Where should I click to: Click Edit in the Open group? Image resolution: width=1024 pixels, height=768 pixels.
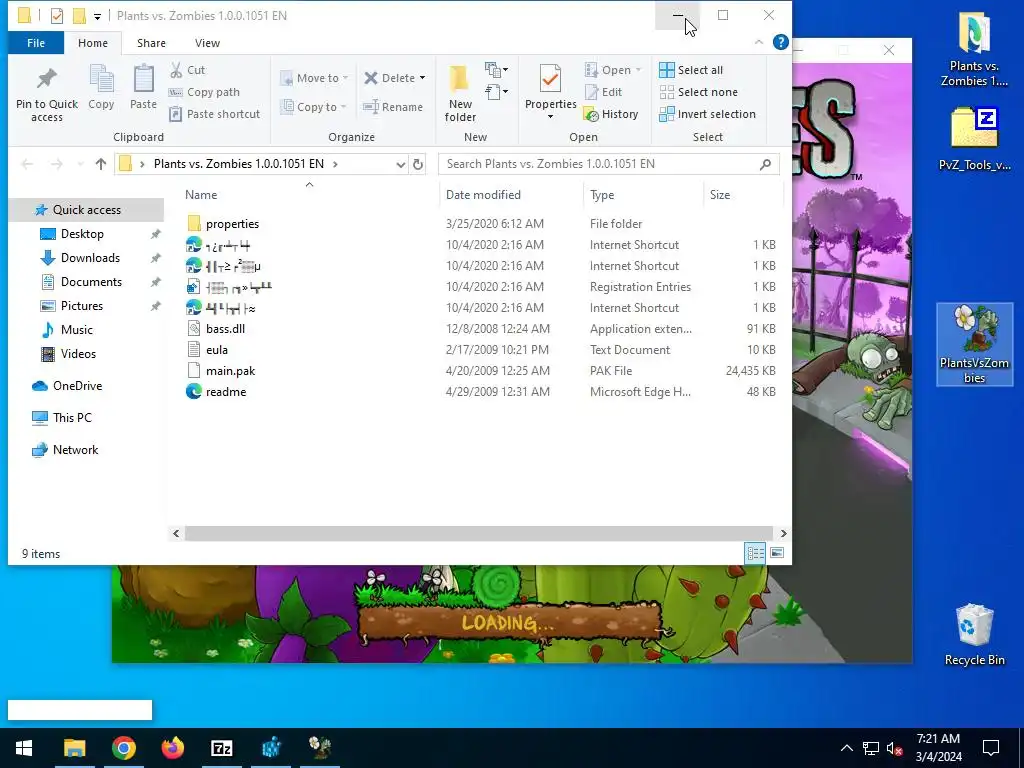click(603, 92)
